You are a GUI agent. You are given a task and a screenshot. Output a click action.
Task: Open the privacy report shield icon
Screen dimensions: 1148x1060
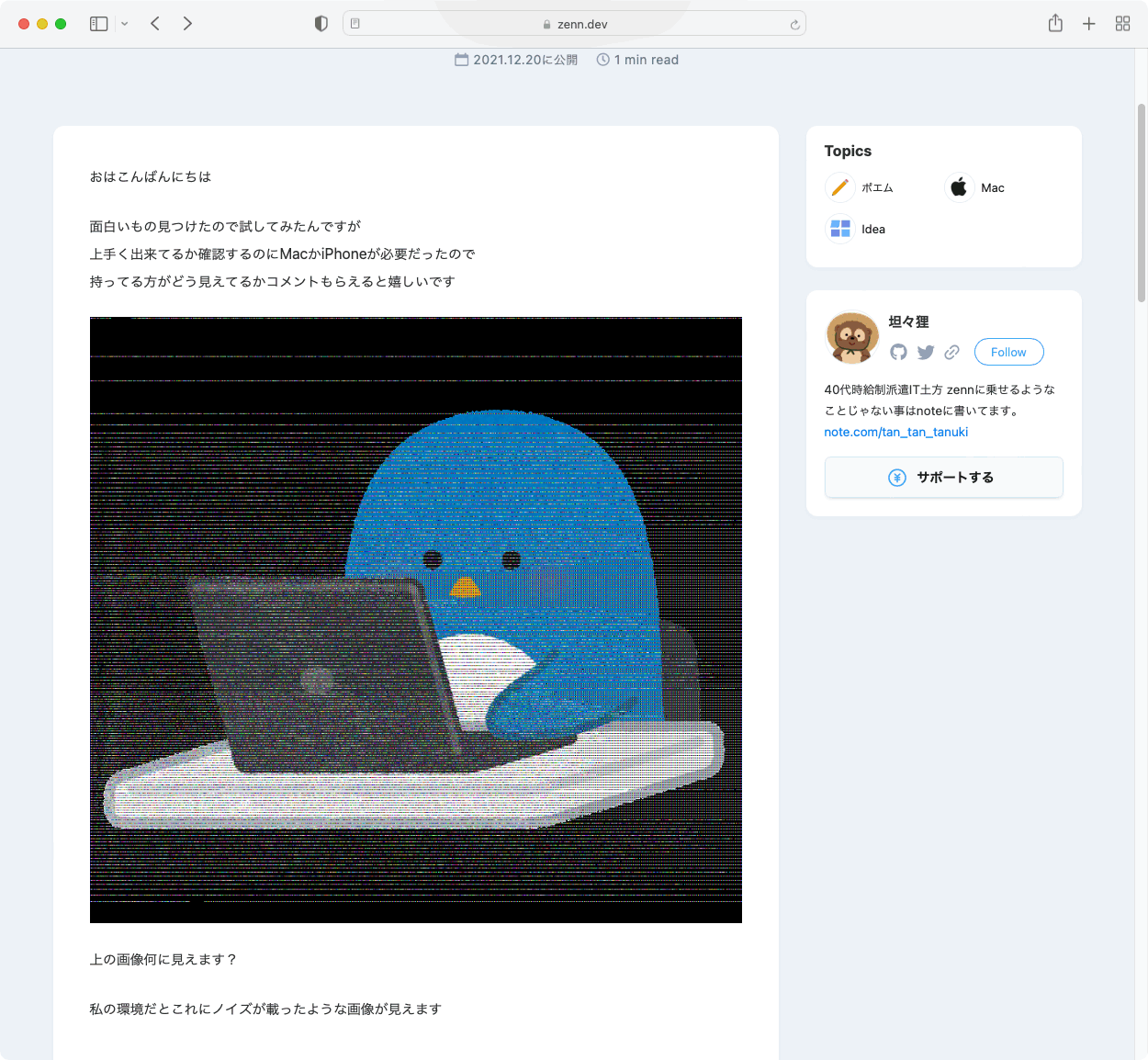coord(321,24)
